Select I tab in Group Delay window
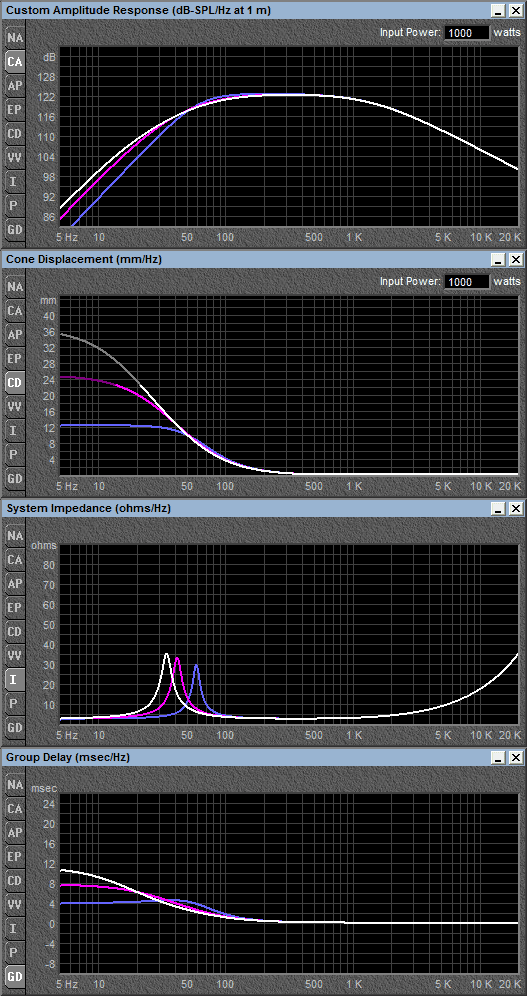Viewport: 527px width, 996px height. point(15,929)
